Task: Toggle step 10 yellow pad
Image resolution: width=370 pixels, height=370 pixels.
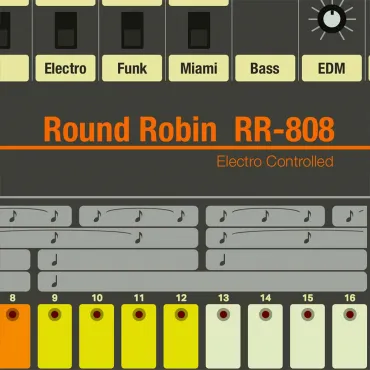Action: click(x=97, y=336)
